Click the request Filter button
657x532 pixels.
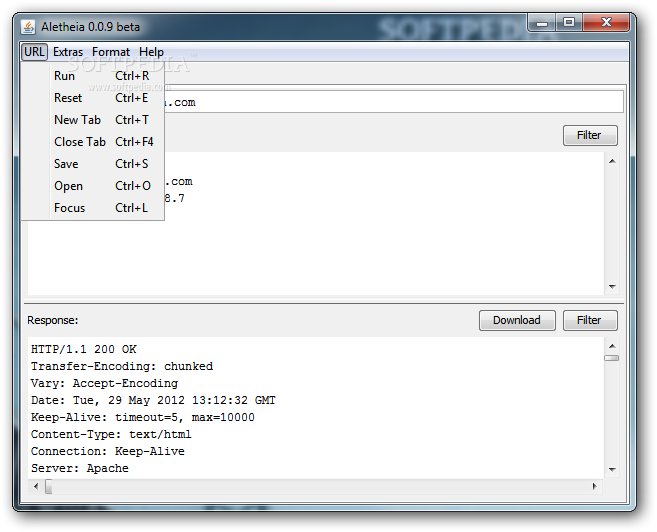tap(590, 135)
